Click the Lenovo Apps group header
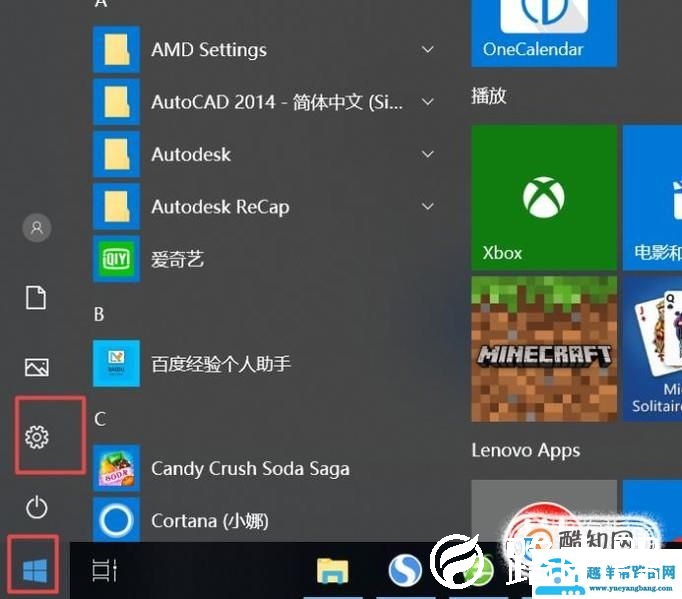The image size is (682, 599). pos(526,450)
